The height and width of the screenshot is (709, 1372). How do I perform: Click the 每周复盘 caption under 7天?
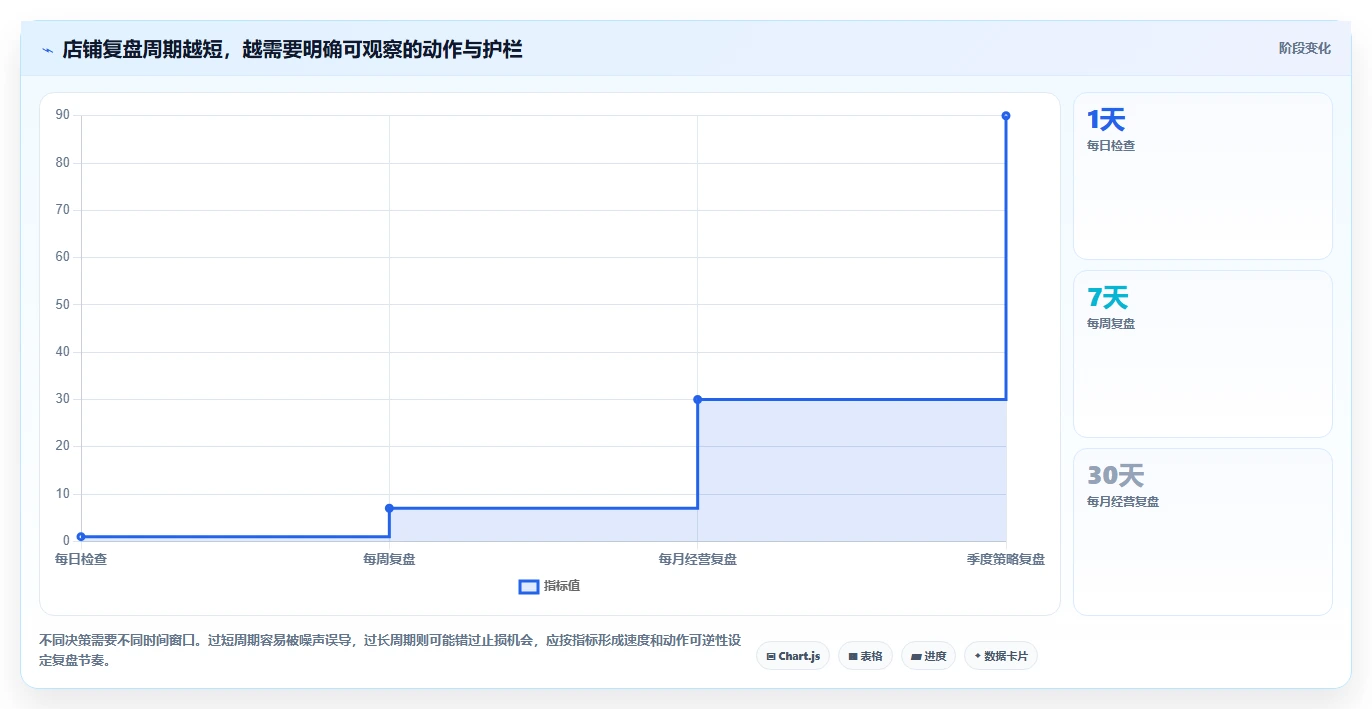[x=1111, y=323]
